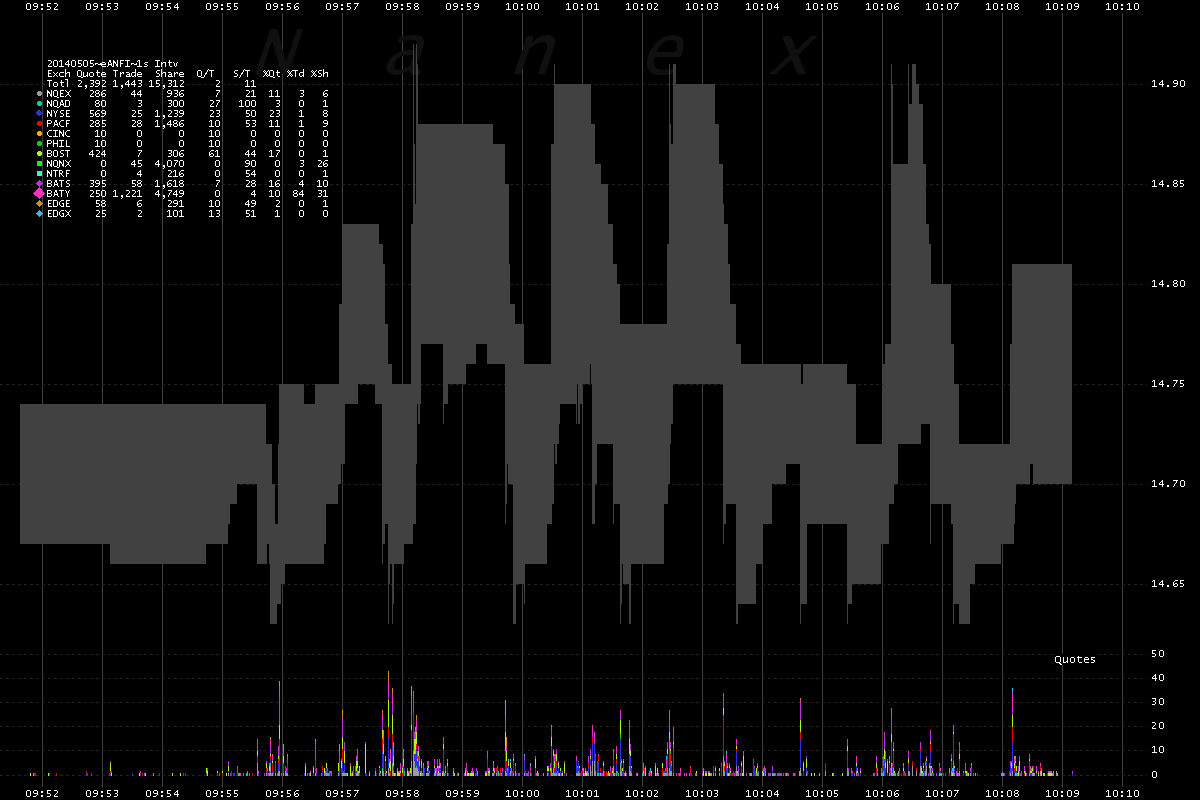The image size is (1200, 800).
Task: Click PACF share count 1,486
Action: 170,123
